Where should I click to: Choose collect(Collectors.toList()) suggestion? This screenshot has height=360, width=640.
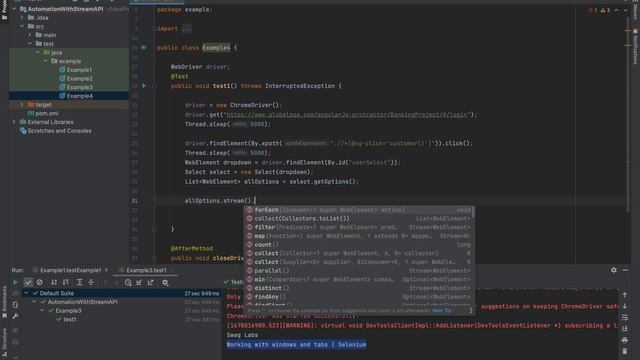[359, 218]
